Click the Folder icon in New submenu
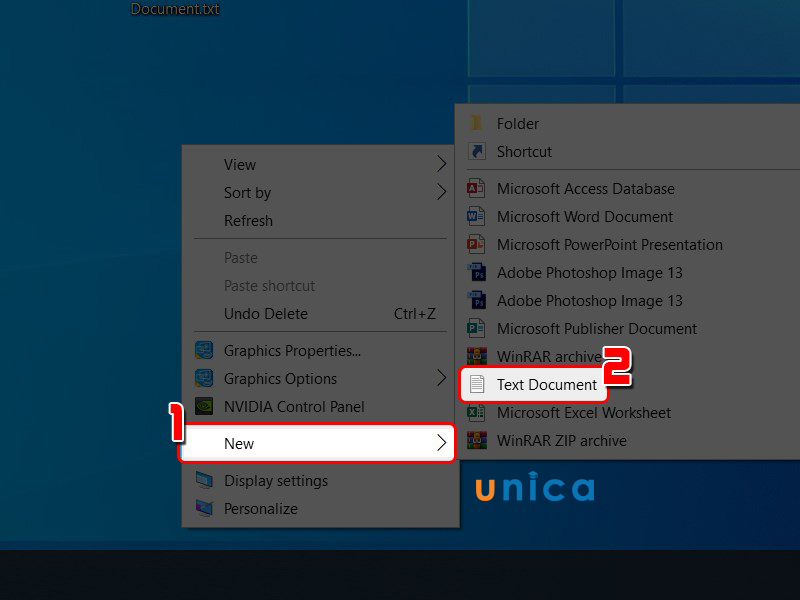Viewport: 800px width, 600px height. tap(476, 123)
